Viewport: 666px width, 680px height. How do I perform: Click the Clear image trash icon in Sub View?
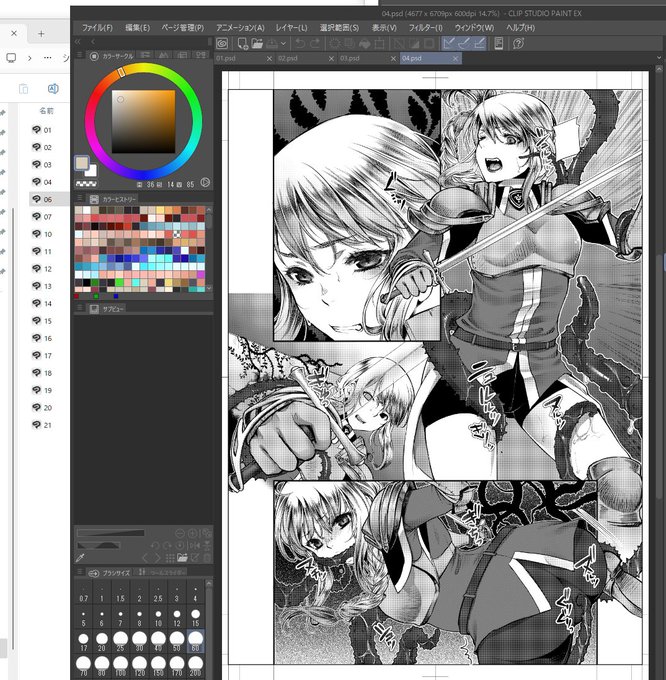207,558
